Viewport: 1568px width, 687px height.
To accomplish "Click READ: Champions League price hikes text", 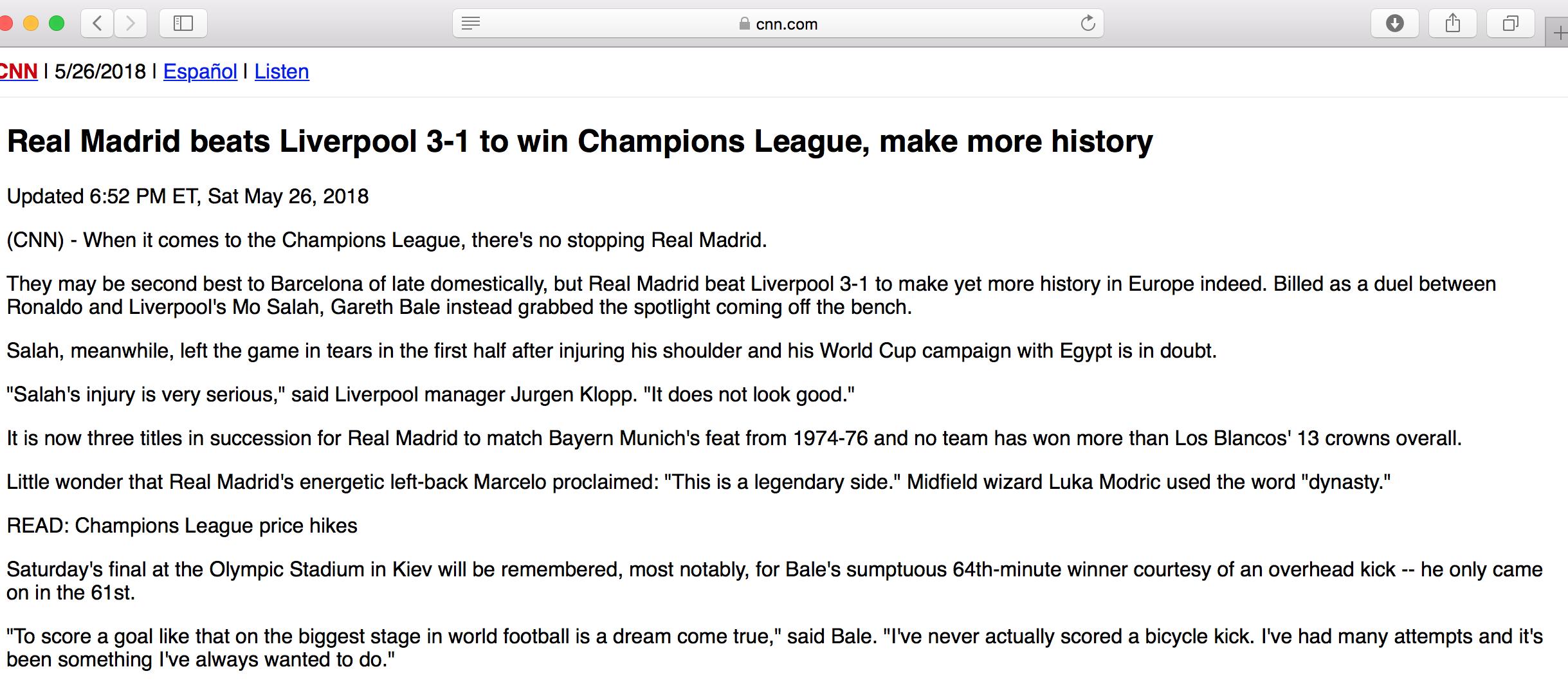I will (x=182, y=526).
